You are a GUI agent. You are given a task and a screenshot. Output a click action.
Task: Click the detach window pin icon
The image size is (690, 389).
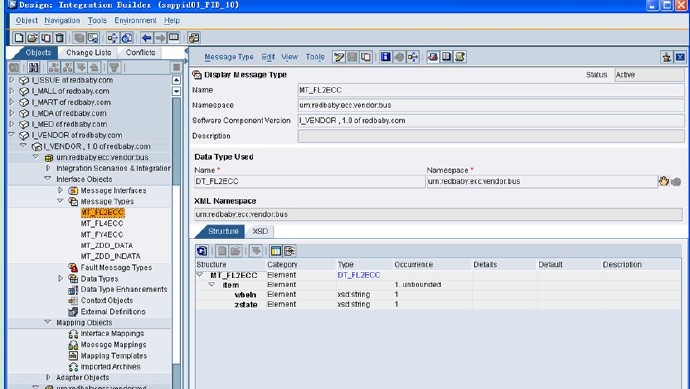pos(667,57)
